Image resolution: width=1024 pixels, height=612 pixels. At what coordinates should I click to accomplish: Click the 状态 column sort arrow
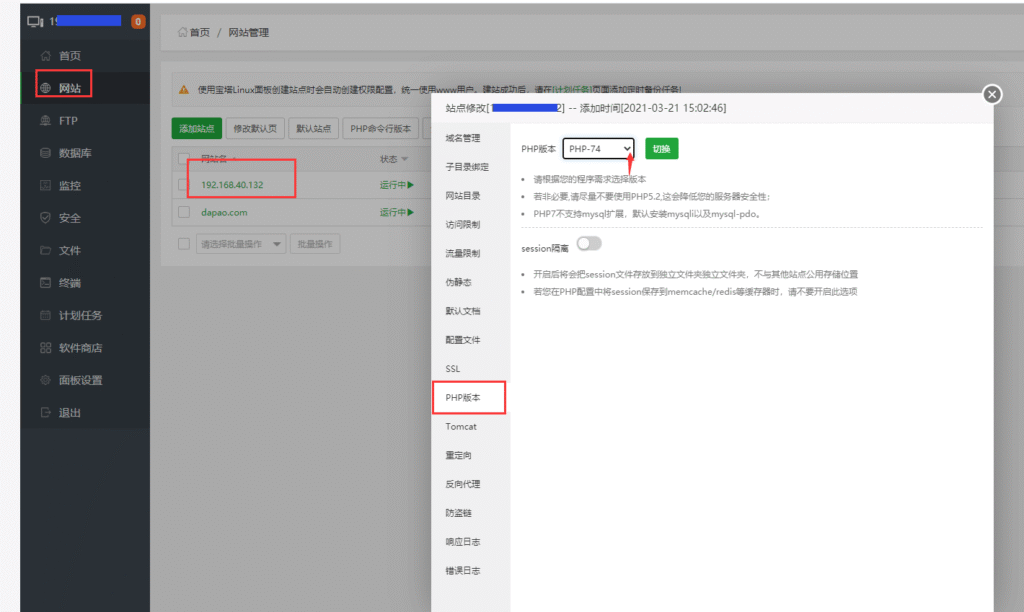click(403, 159)
